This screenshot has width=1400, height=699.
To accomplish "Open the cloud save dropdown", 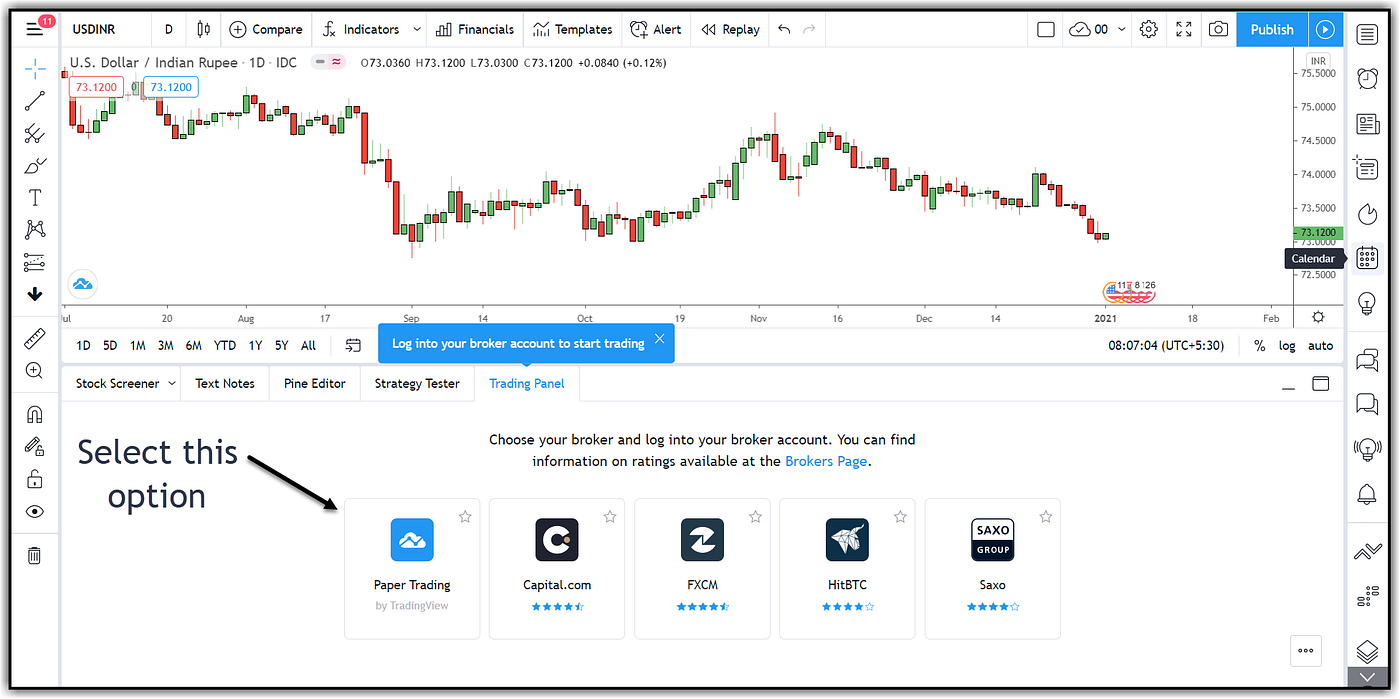I will (1097, 29).
